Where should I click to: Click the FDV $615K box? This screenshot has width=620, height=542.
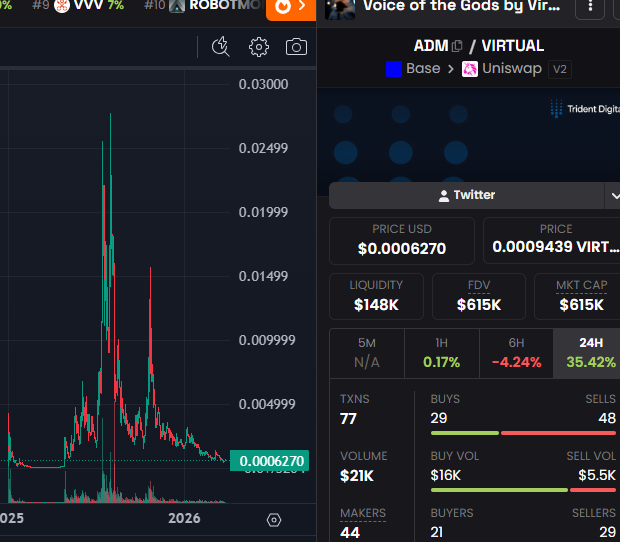point(479,296)
